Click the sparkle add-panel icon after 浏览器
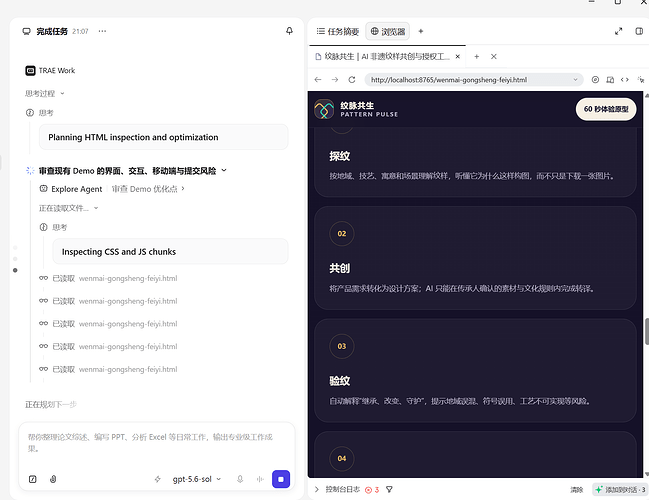This screenshot has height=500, width=649. coord(421,31)
